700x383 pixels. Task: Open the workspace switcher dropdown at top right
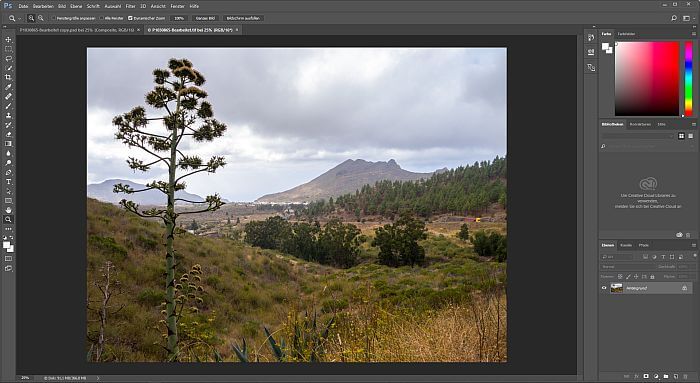(687, 18)
